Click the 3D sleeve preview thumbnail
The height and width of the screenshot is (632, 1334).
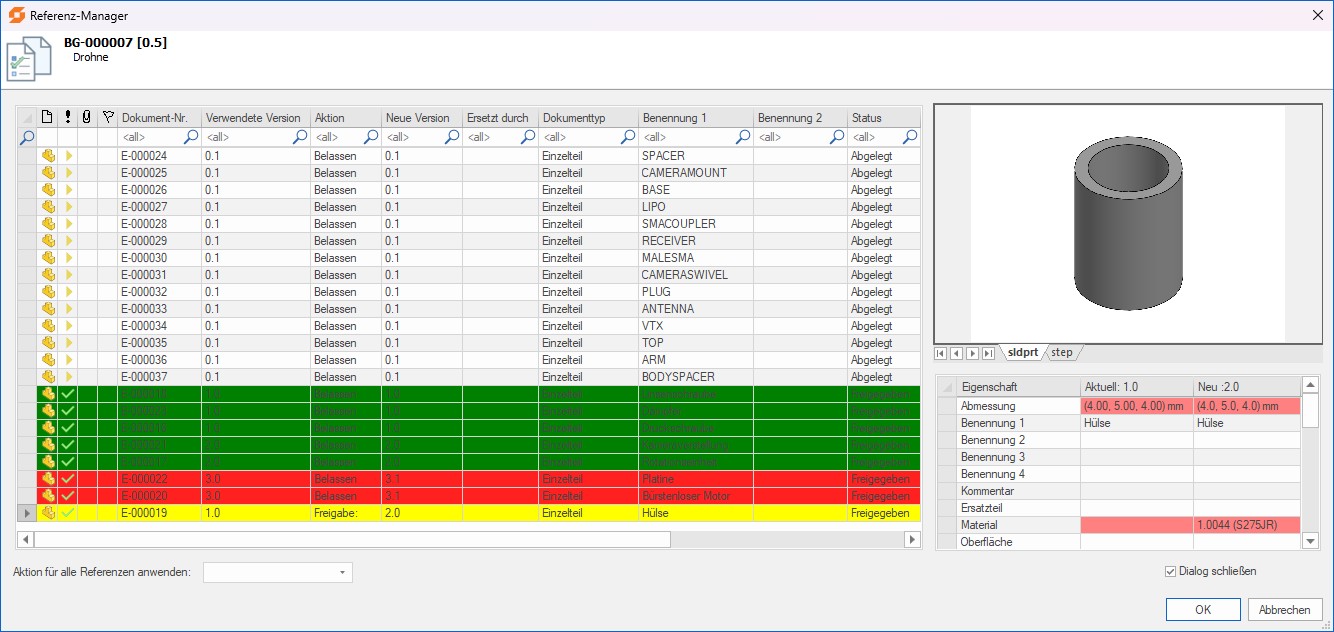pos(1127,223)
